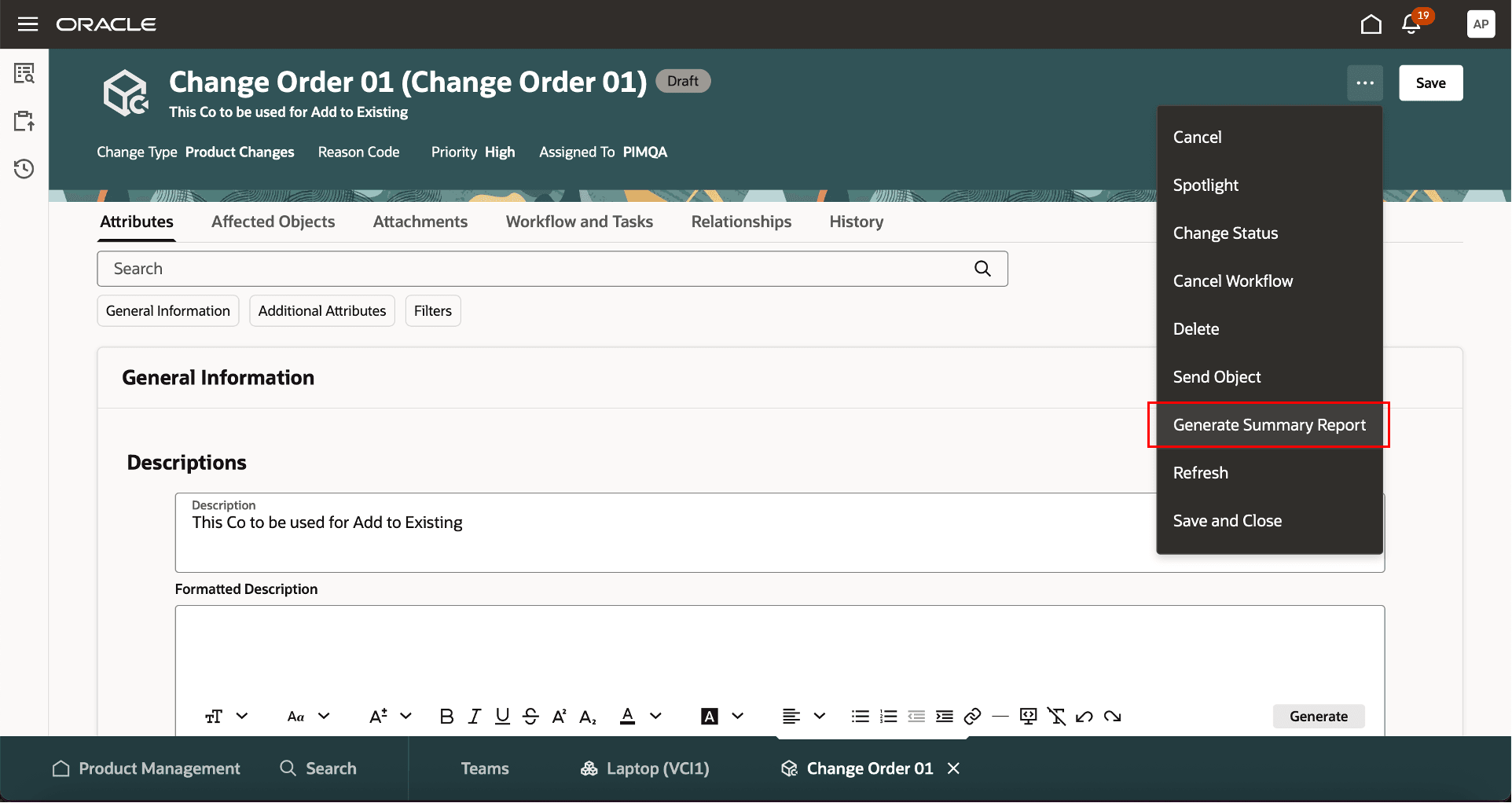Click the Generate button in the editor
The width and height of the screenshot is (1512, 803).
(1318, 716)
